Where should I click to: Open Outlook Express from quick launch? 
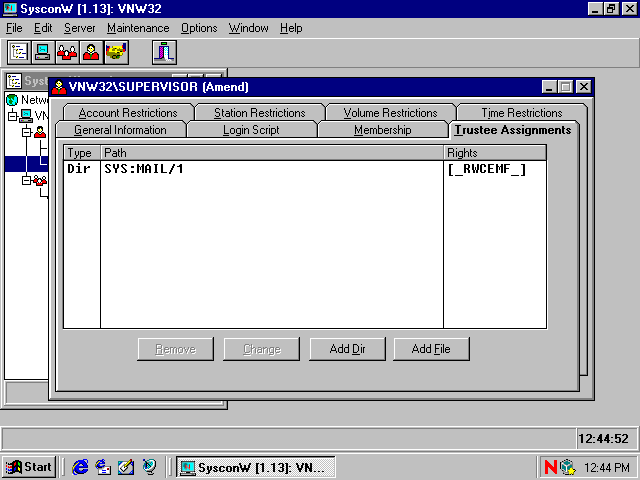(103, 467)
